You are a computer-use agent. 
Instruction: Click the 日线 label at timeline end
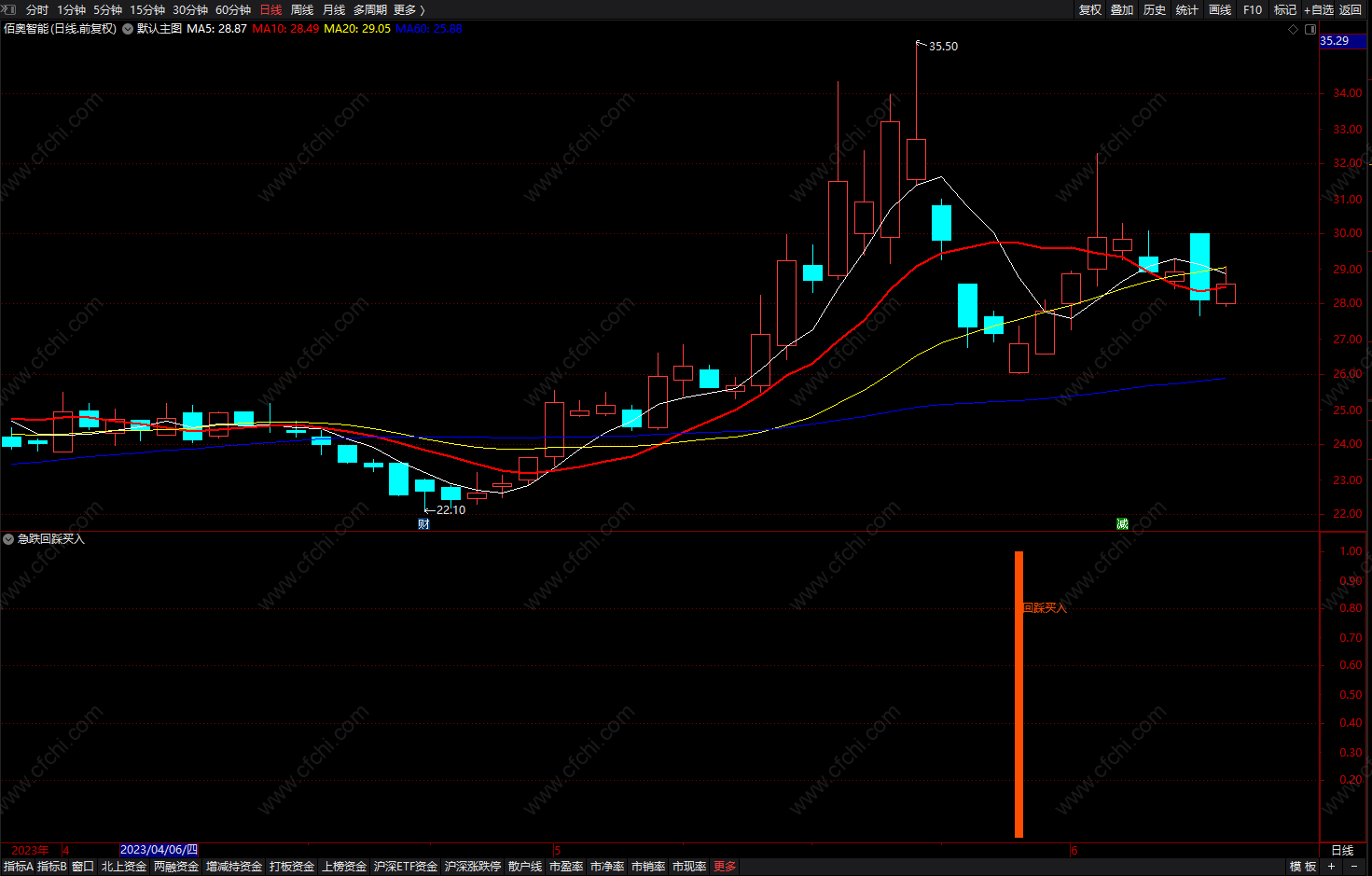pyautogui.click(x=1342, y=850)
